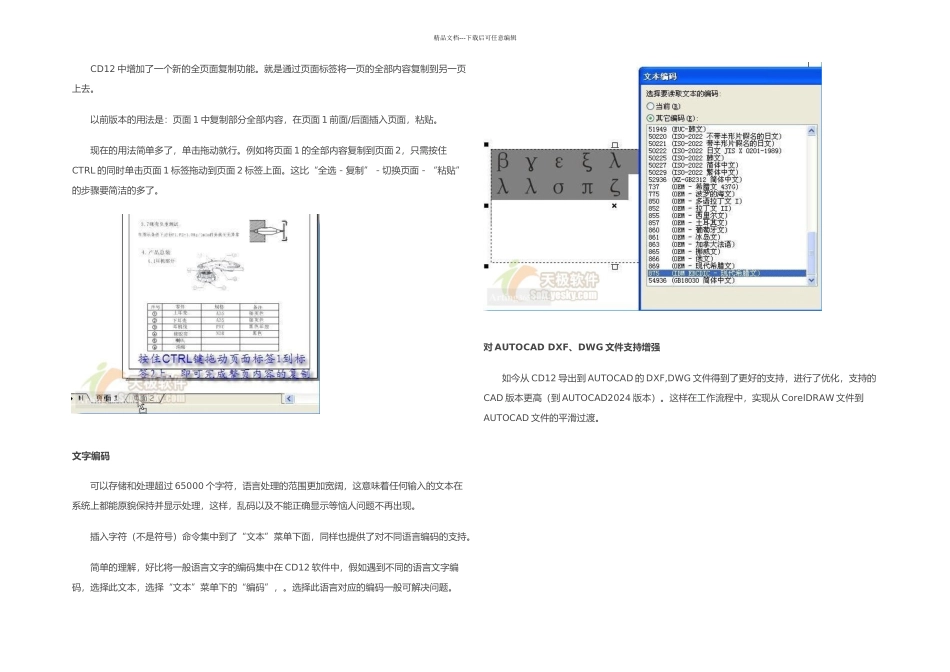This screenshot has width=950, height=672.
Task: Choose encoding 869 OEM 现代希腊文
Action: pos(726,266)
